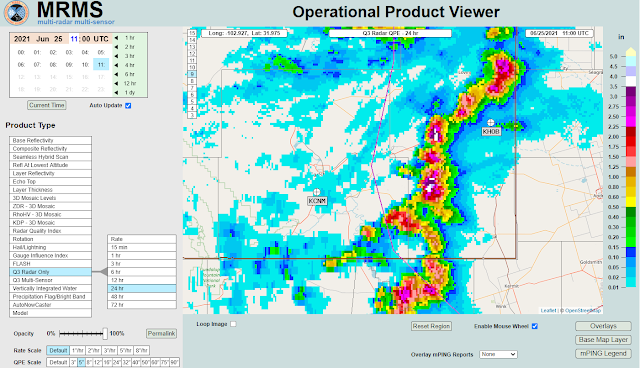Open the Base Map Layer button
This screenshot has width=640, height=368.
tap(603, 339)
